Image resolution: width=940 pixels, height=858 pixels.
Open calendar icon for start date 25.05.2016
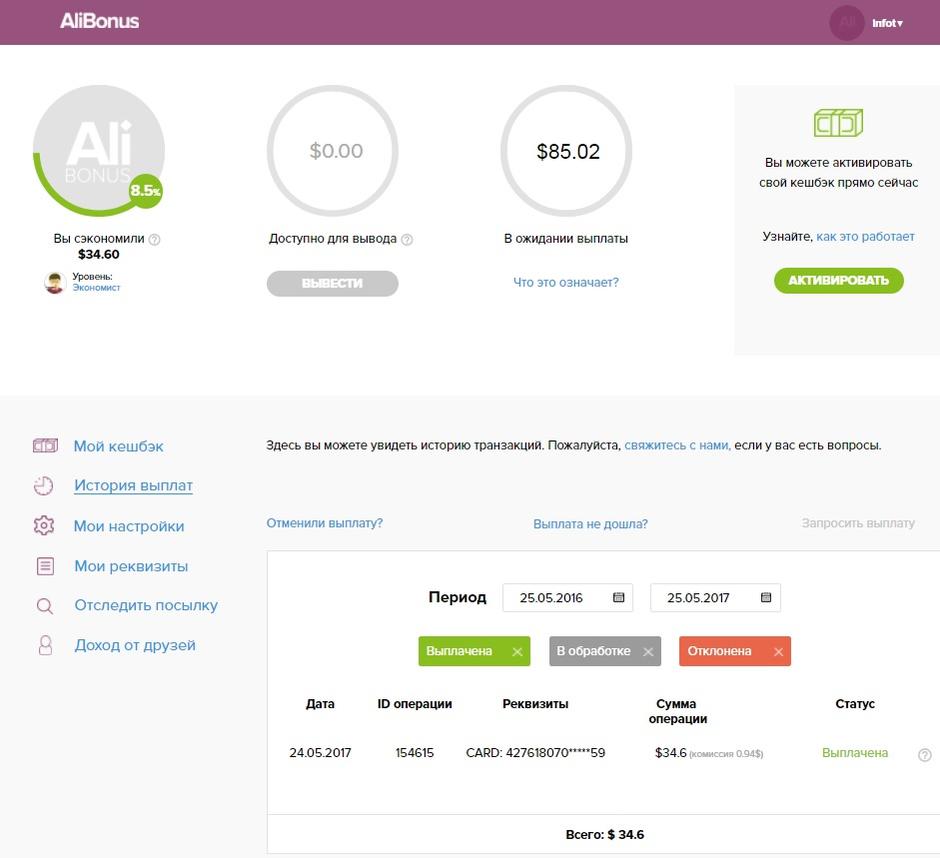pos(619,597)
